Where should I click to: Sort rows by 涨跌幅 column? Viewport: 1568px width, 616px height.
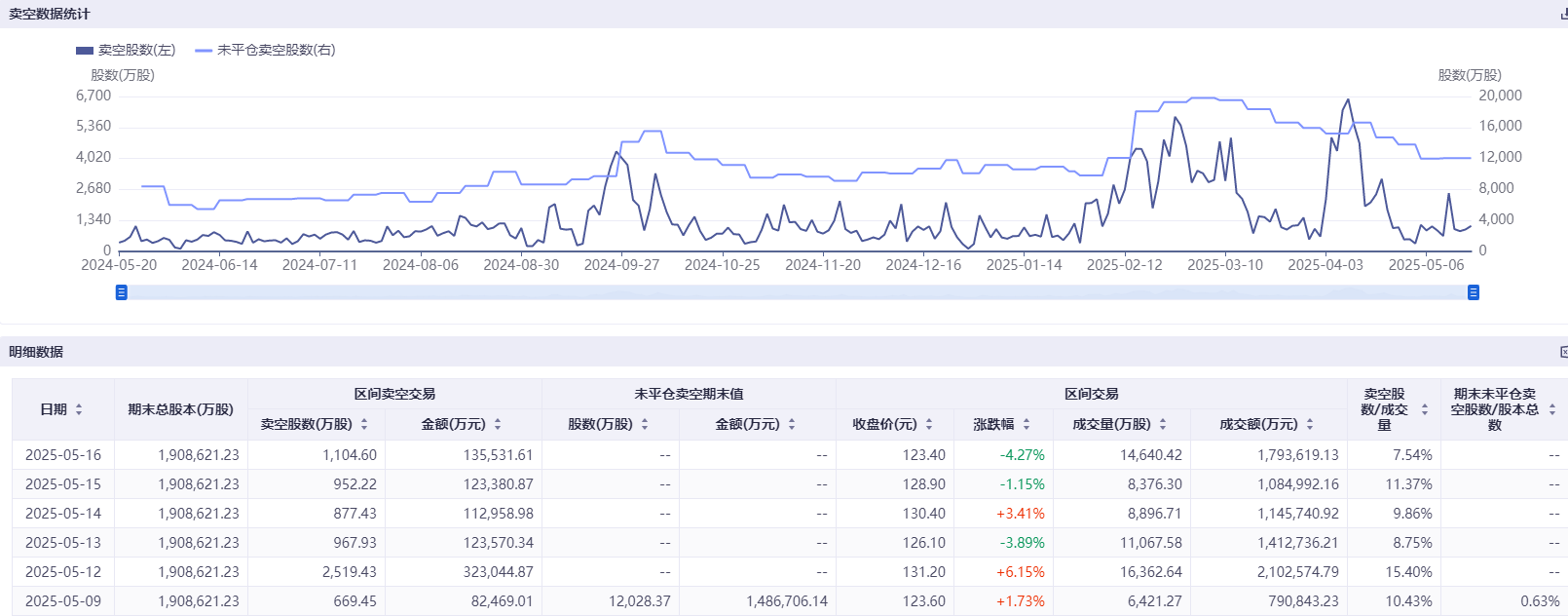pos(1027,424)
